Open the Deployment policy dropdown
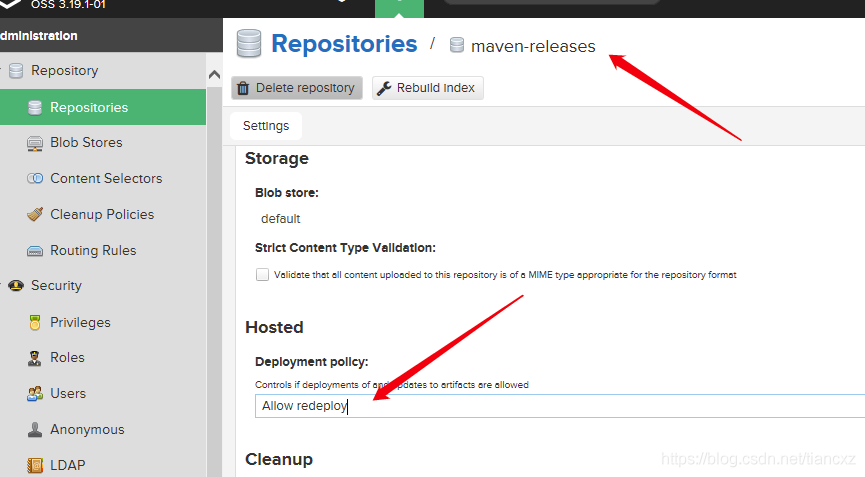 coord(559,406)
